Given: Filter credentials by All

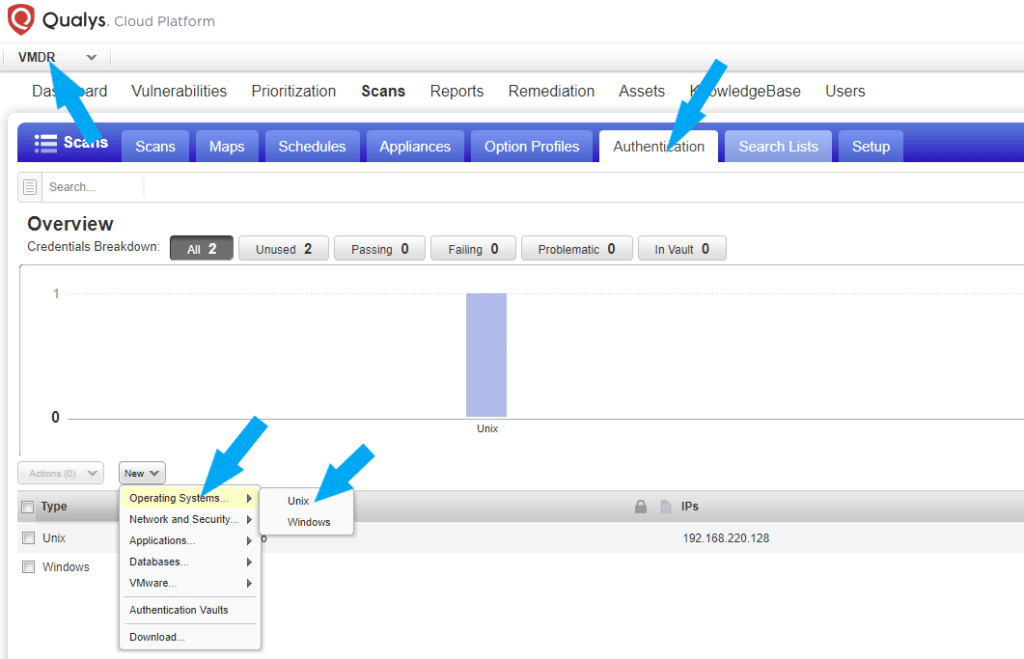Looking at the screenshot, I should pos(201,249).
